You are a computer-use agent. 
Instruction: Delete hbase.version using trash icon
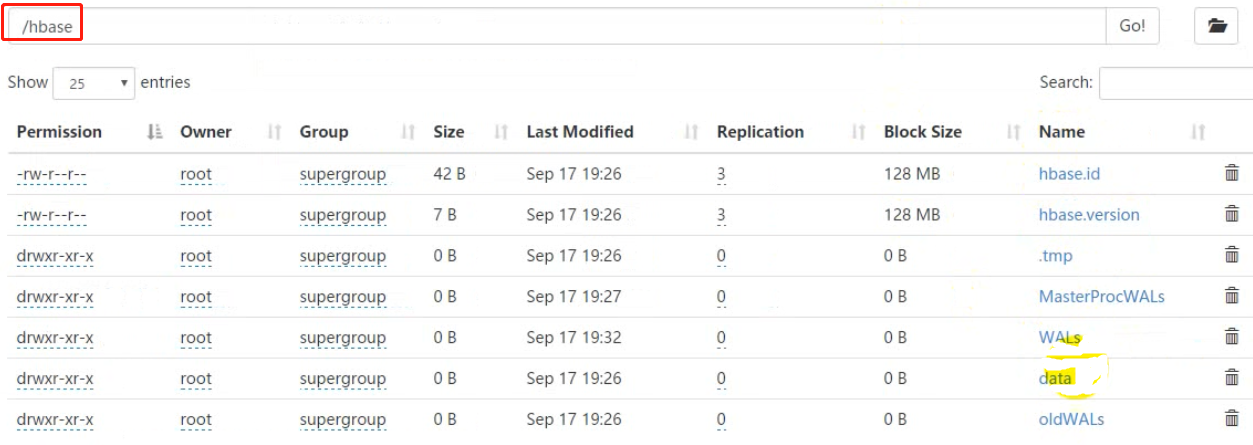tap(1232, 214)
